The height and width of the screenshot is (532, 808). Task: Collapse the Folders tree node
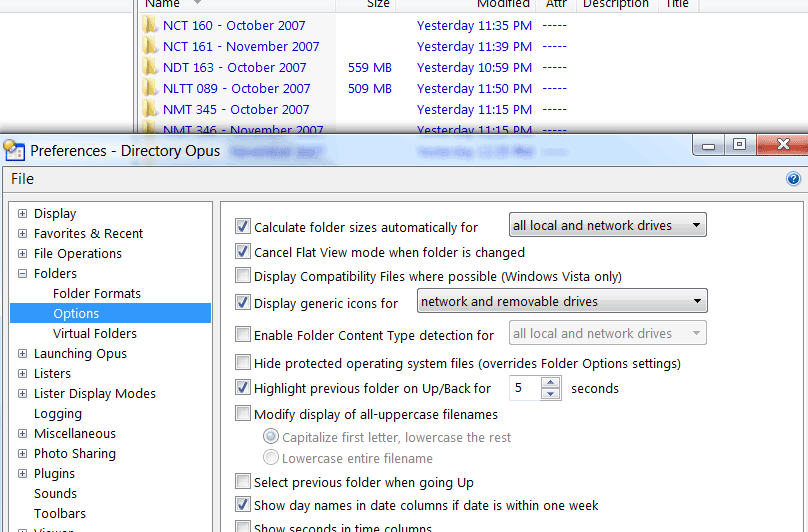click(x=22, y=274)
